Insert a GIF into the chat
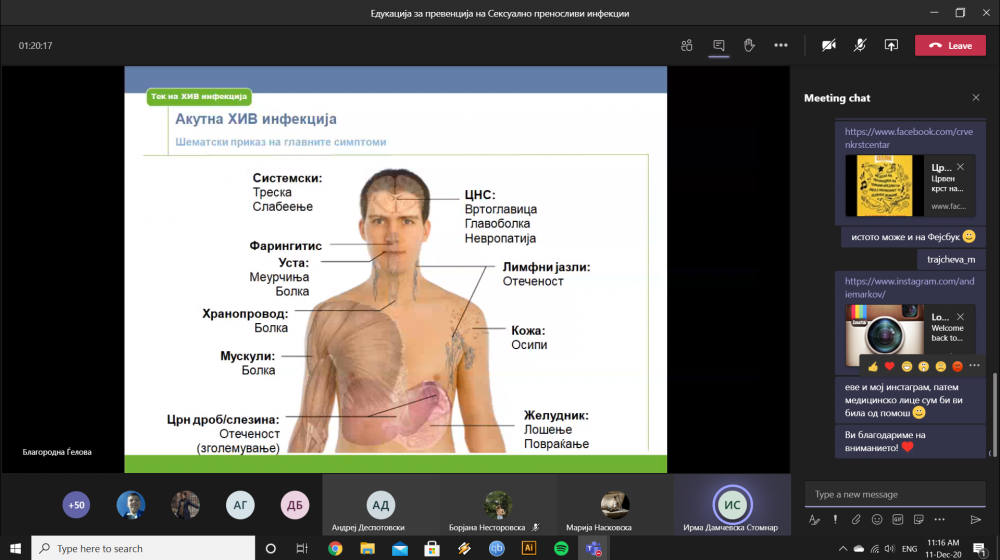Viewport: 1000px width, 560px height. 897,519
